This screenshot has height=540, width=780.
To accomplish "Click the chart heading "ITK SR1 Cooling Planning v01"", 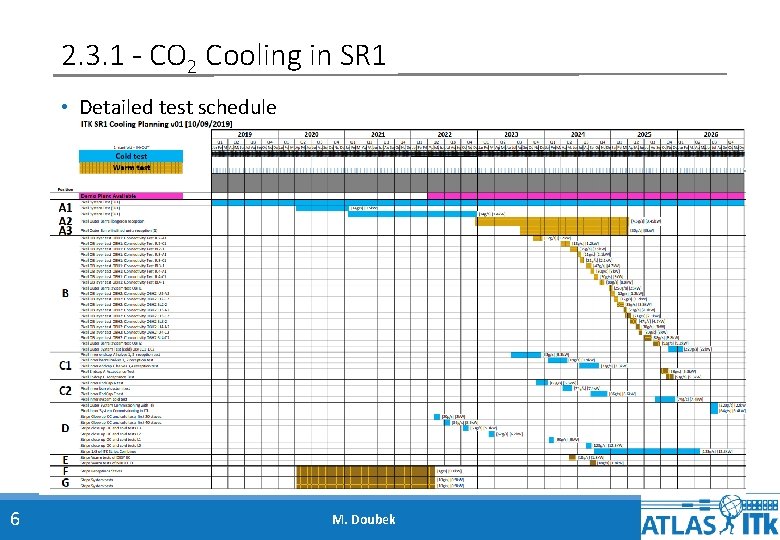I will click(x=157, y=124).
